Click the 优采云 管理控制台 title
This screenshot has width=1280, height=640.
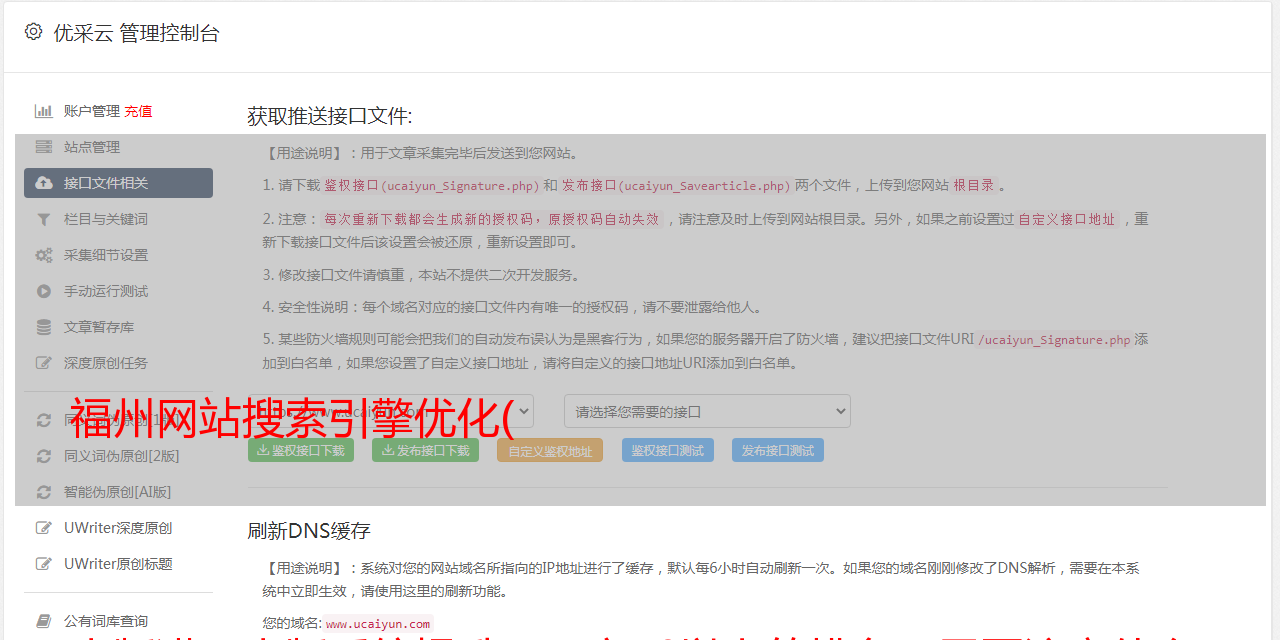[136, 33]
